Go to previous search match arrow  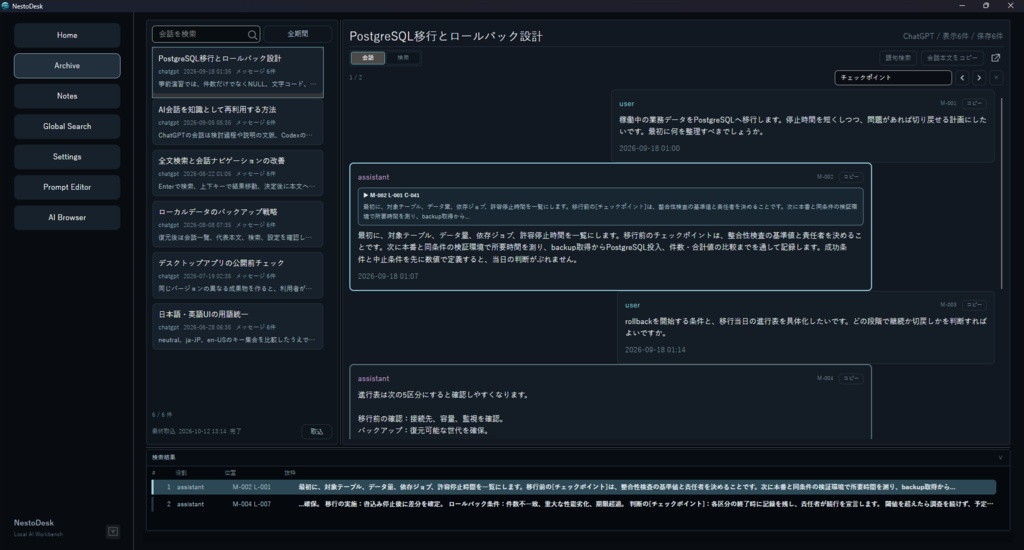962,78
